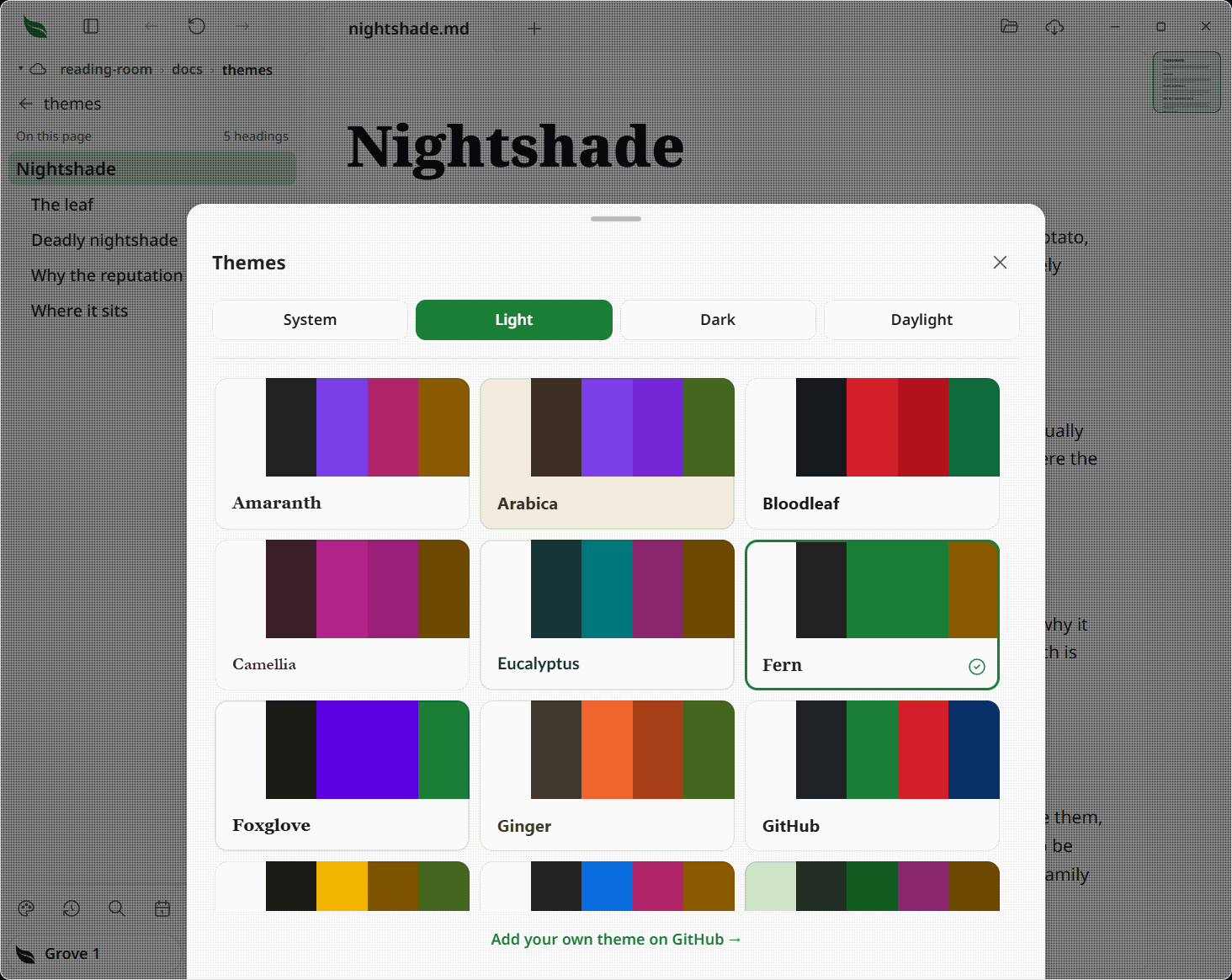Click the cloud icon in breadcrumb
This screenshot has width=1232, height=980.
point(39,69)
